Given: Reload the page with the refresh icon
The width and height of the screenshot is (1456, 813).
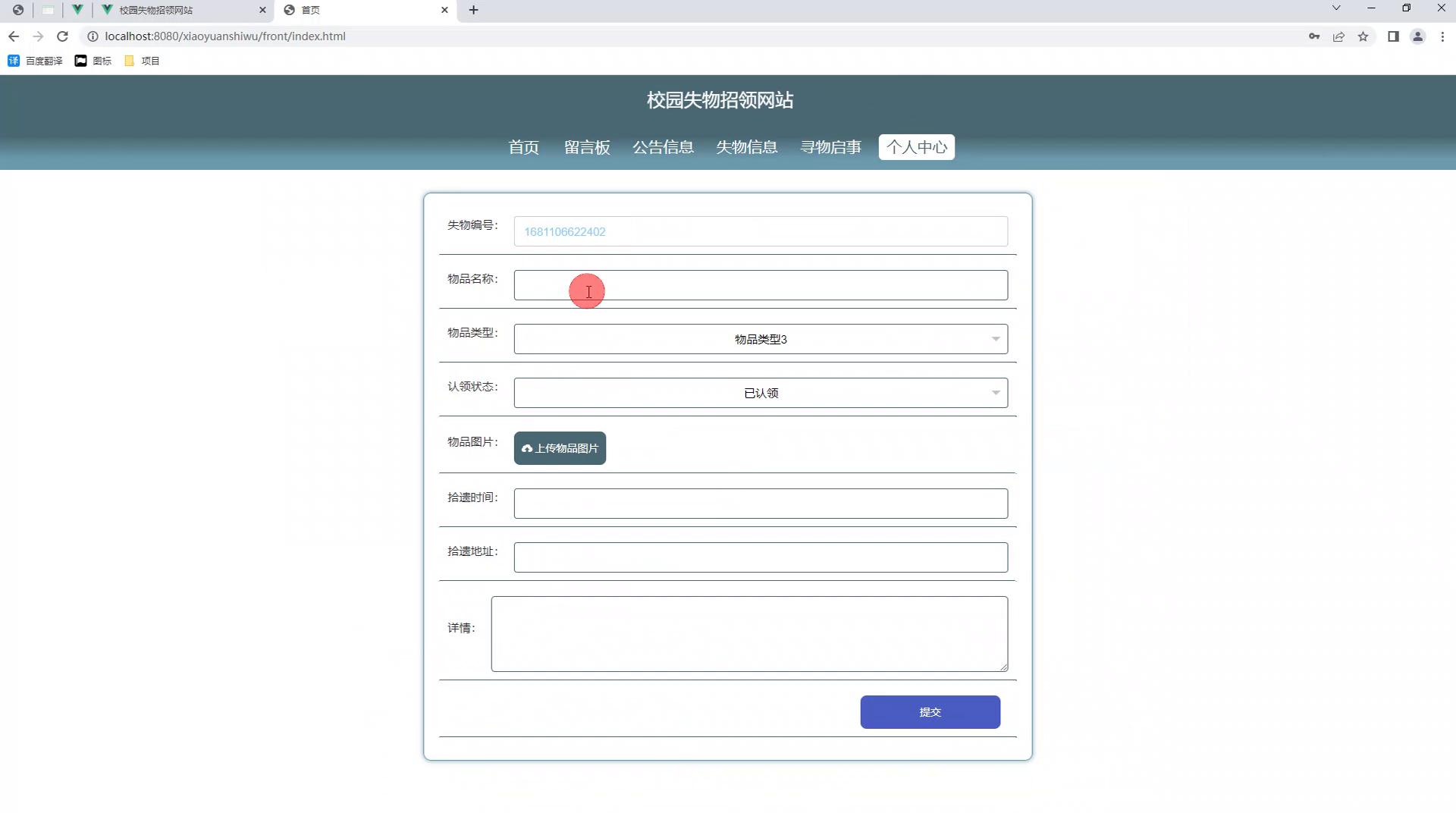Looking at the screenshot, I should [x=63, y=36].
